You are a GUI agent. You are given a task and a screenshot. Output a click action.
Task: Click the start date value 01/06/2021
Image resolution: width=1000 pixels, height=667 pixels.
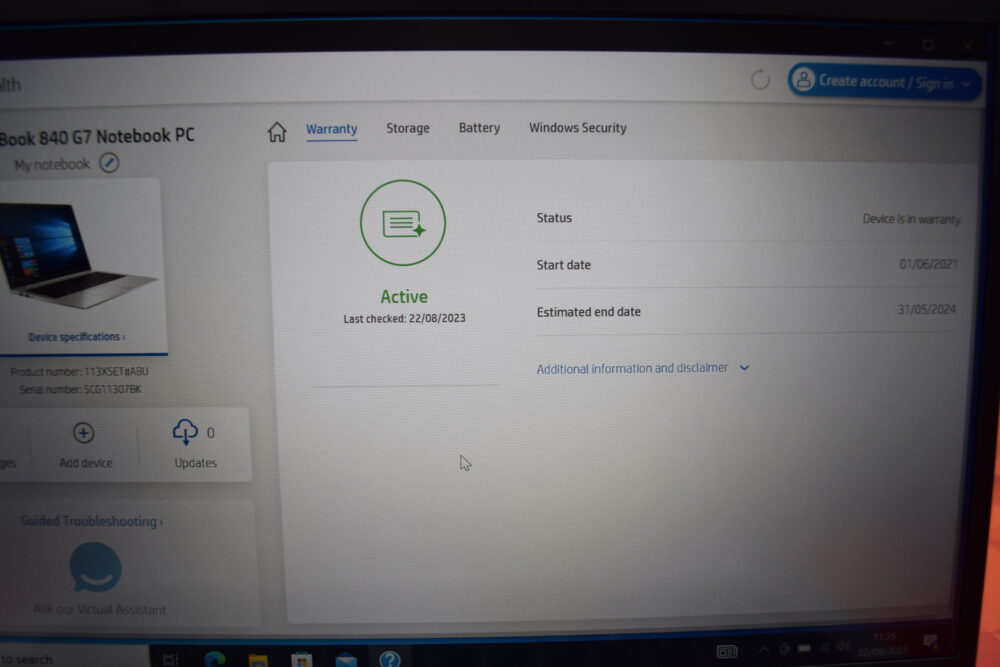point(929,264)
